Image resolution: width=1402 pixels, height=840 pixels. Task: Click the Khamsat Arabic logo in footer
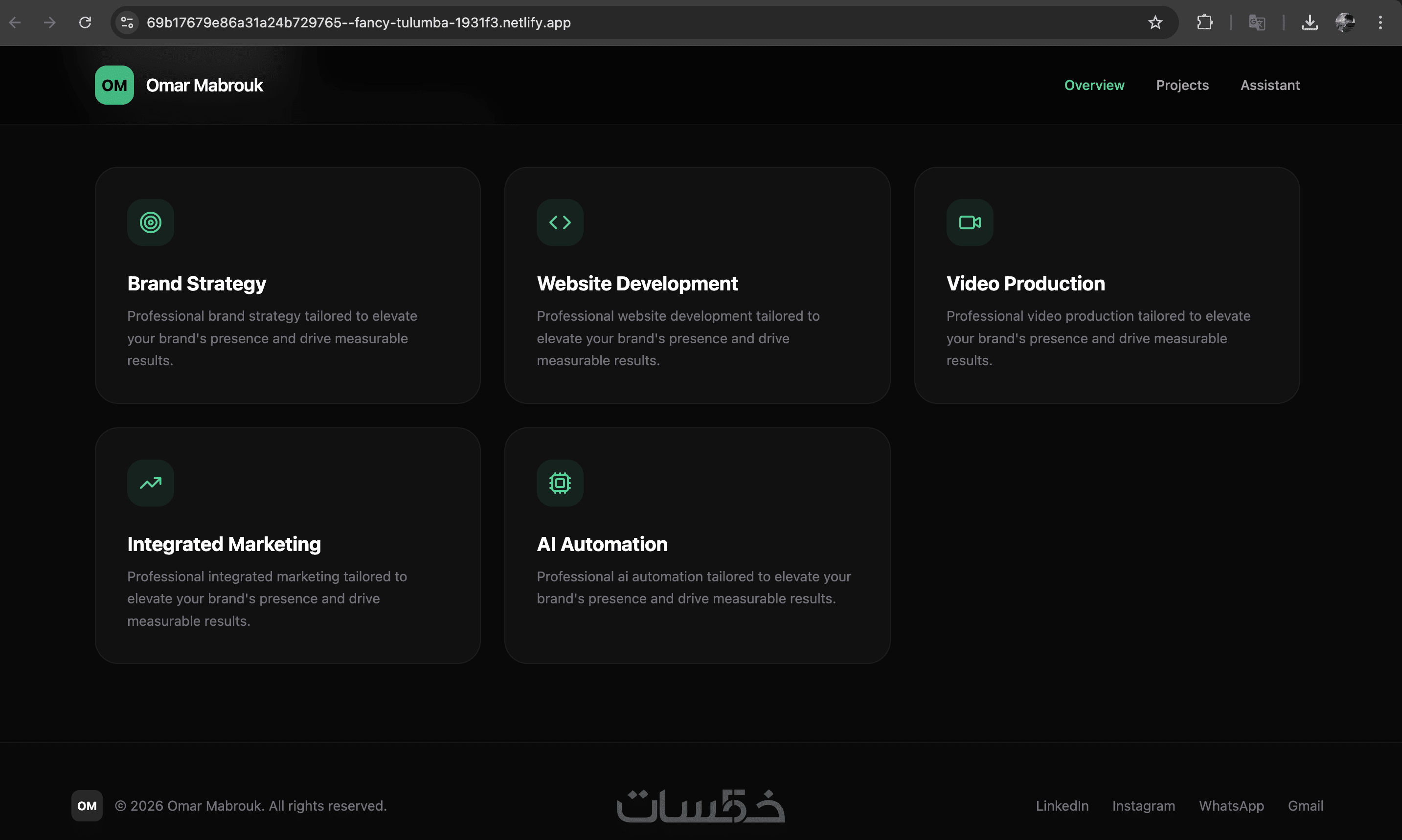pos(701,805)
